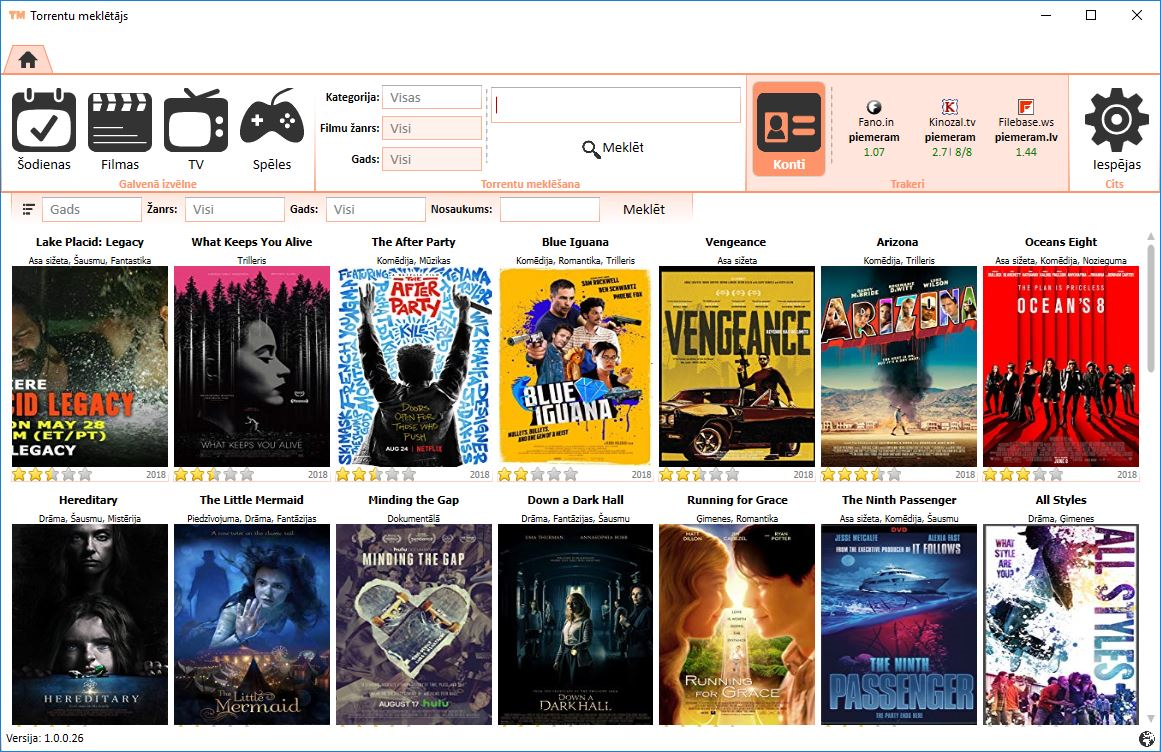Open the Žanrs filter dropdown
Viewport: 1161px width, 752px height.
coord(235,209)
